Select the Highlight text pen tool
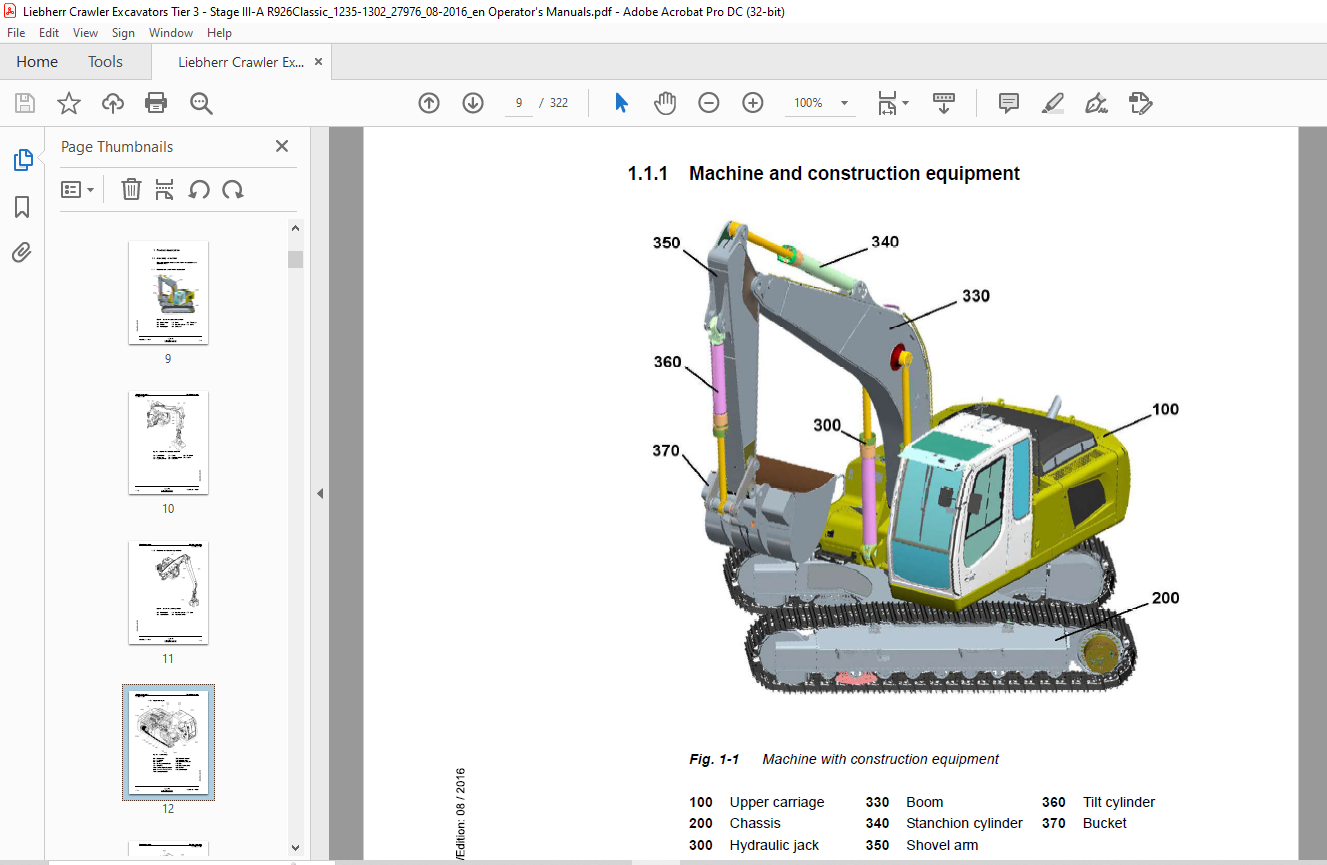 (x=1053, y=103)
